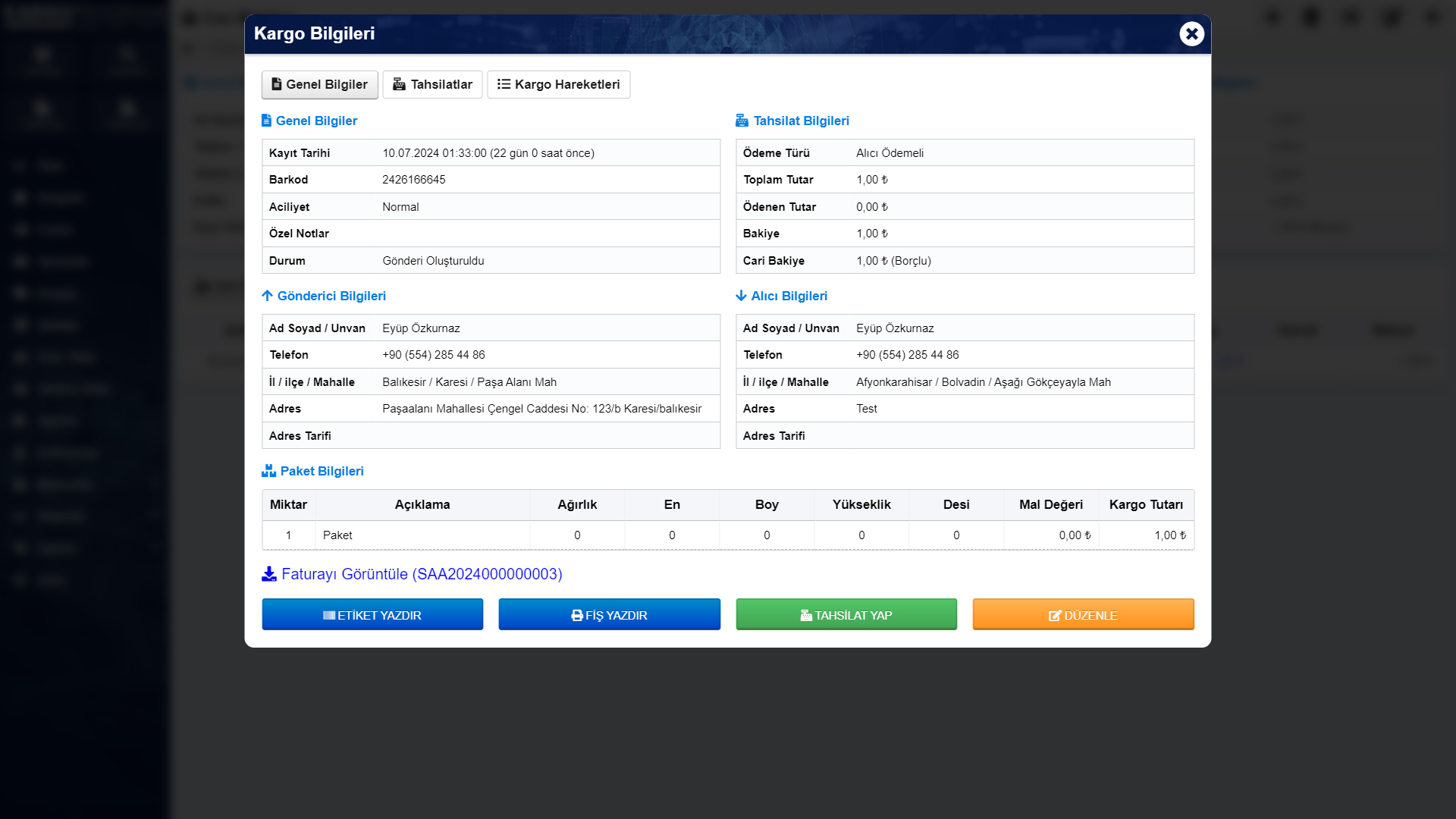The width and height of the screenshot is (1456, 819).
Task: Click Ödeme Türü value Alıcı Ödemeli
Action: pos(890,153)
